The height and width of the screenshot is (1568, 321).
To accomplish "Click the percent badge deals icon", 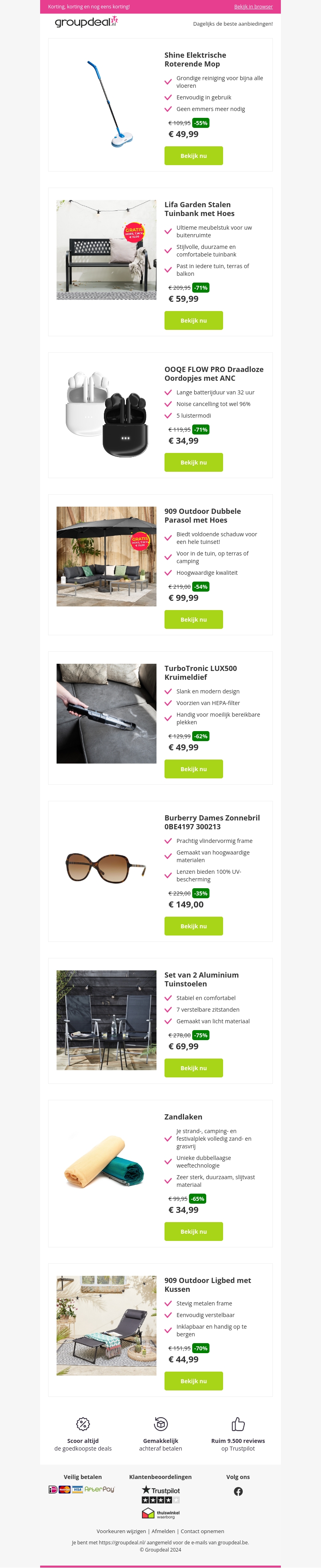I will 83,1424.
